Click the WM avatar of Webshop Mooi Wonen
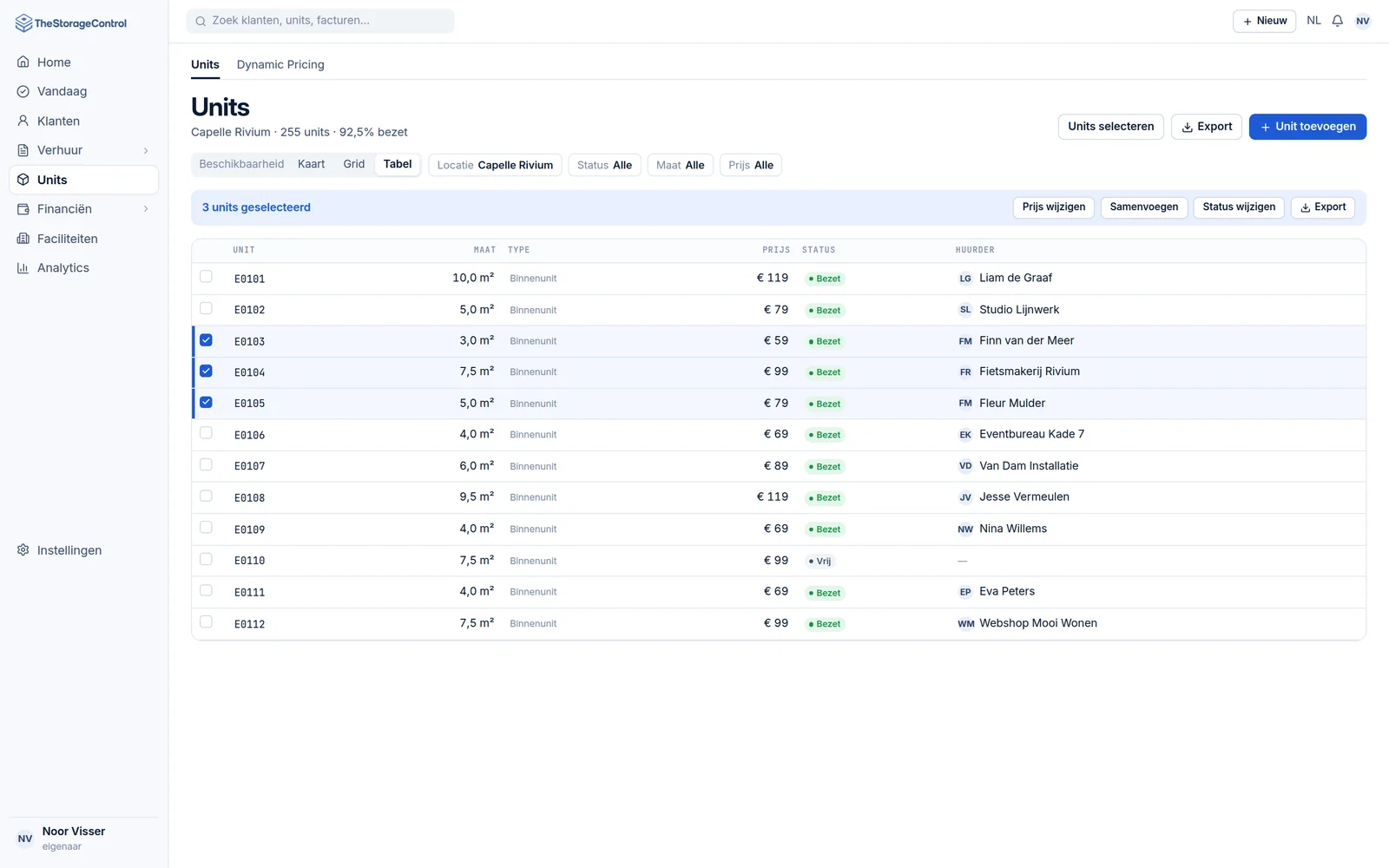The width and height of the screenshot is (1389, 868). (965, 623)
